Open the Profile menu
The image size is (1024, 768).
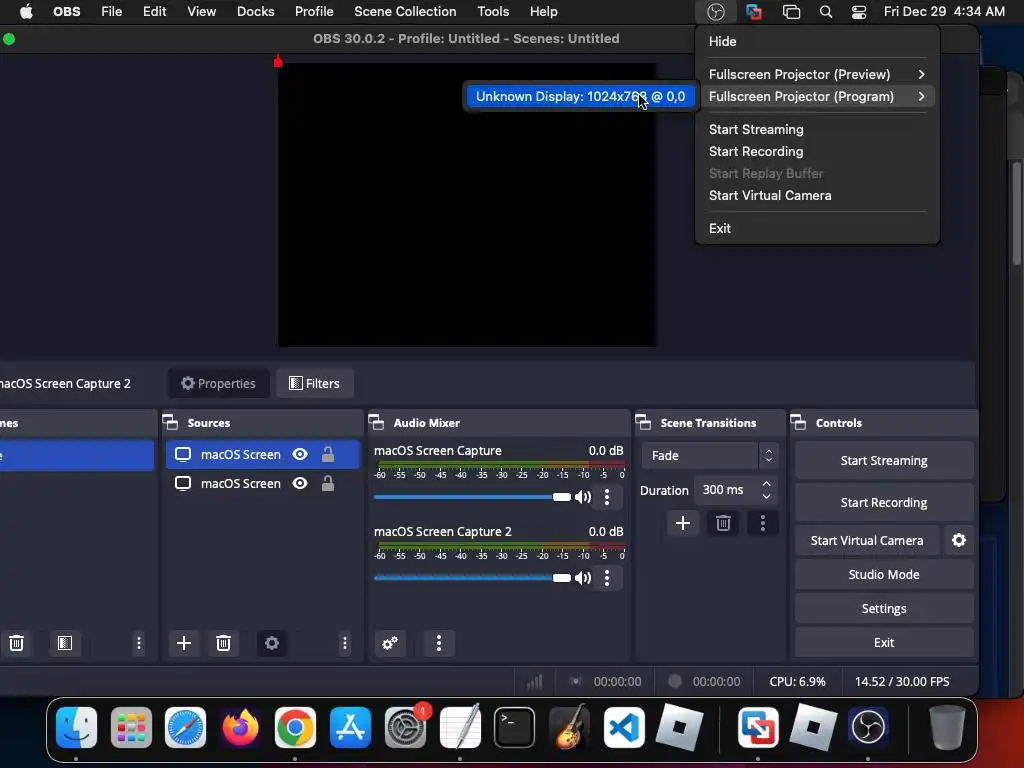(x=313, y=12)
